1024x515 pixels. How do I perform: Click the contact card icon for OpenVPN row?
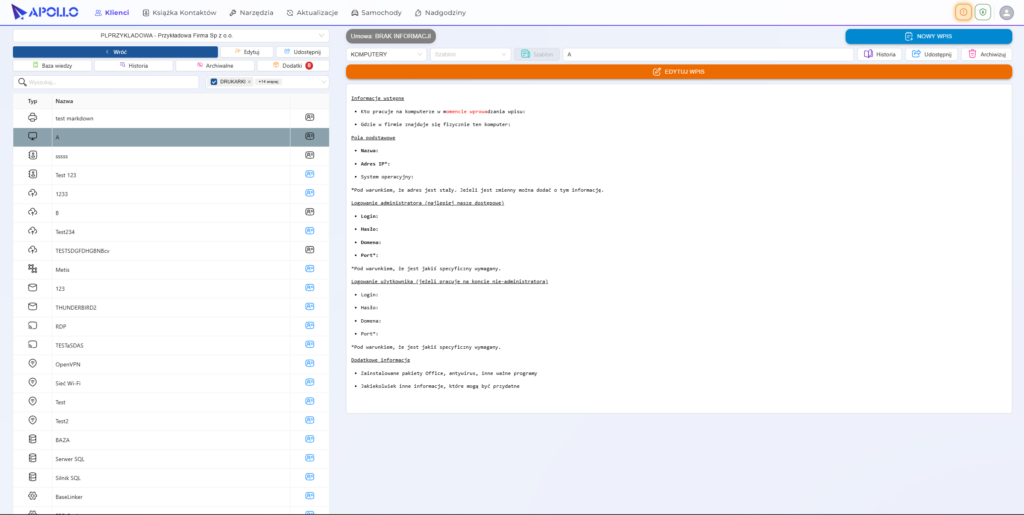point(310,364)
